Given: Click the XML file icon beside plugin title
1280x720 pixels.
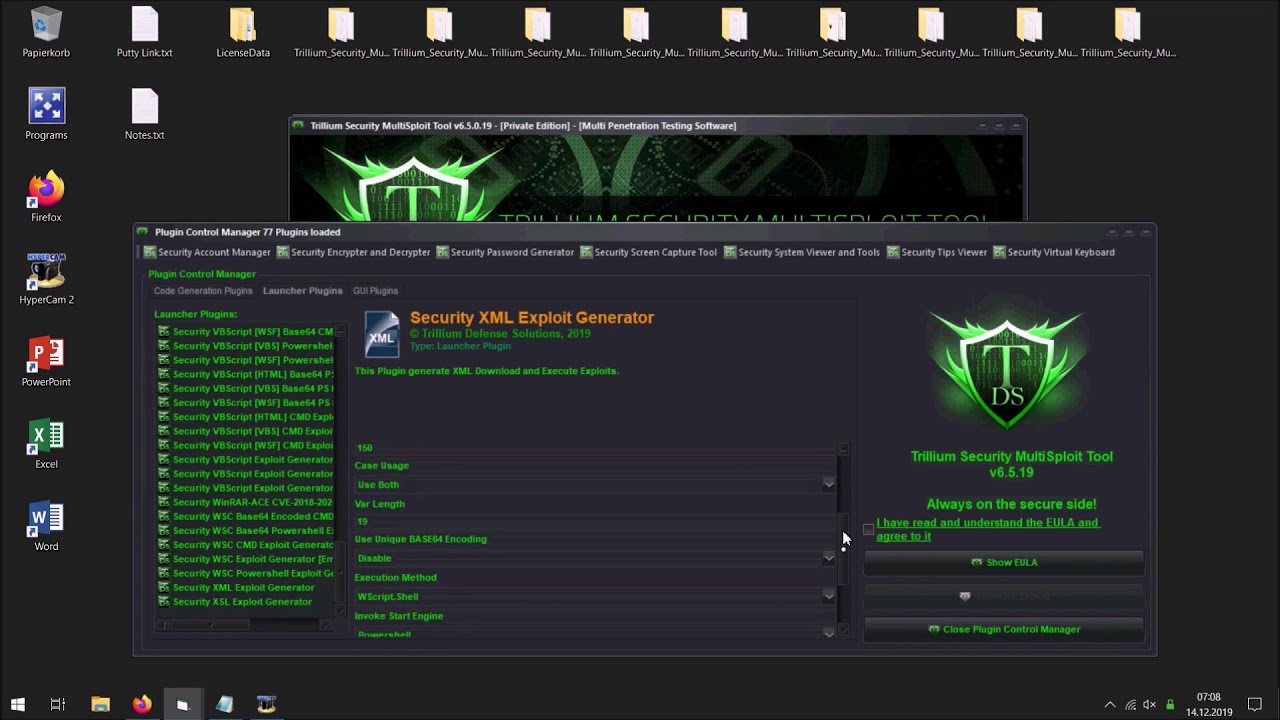Looking at the screenshot, I should pos(381,334).
